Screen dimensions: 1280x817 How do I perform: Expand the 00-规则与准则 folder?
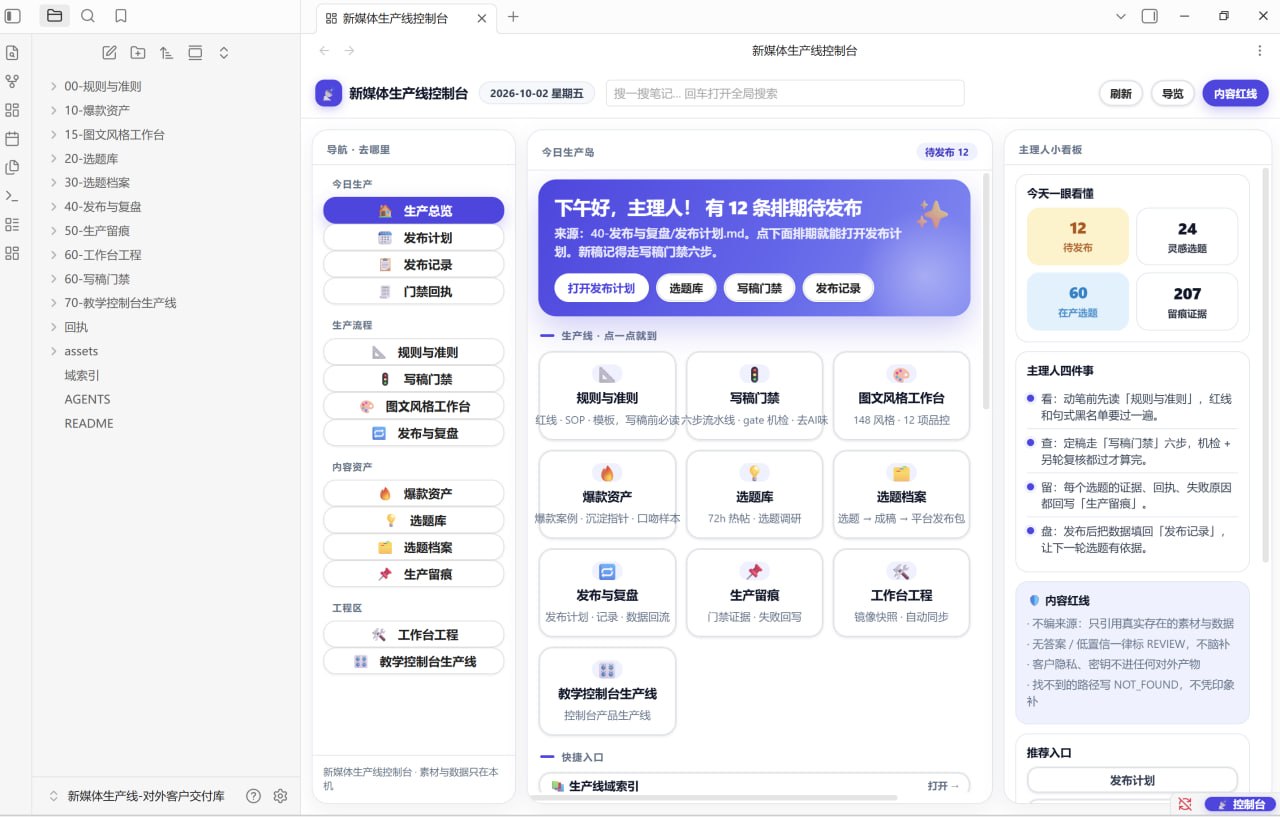(53, 86)
